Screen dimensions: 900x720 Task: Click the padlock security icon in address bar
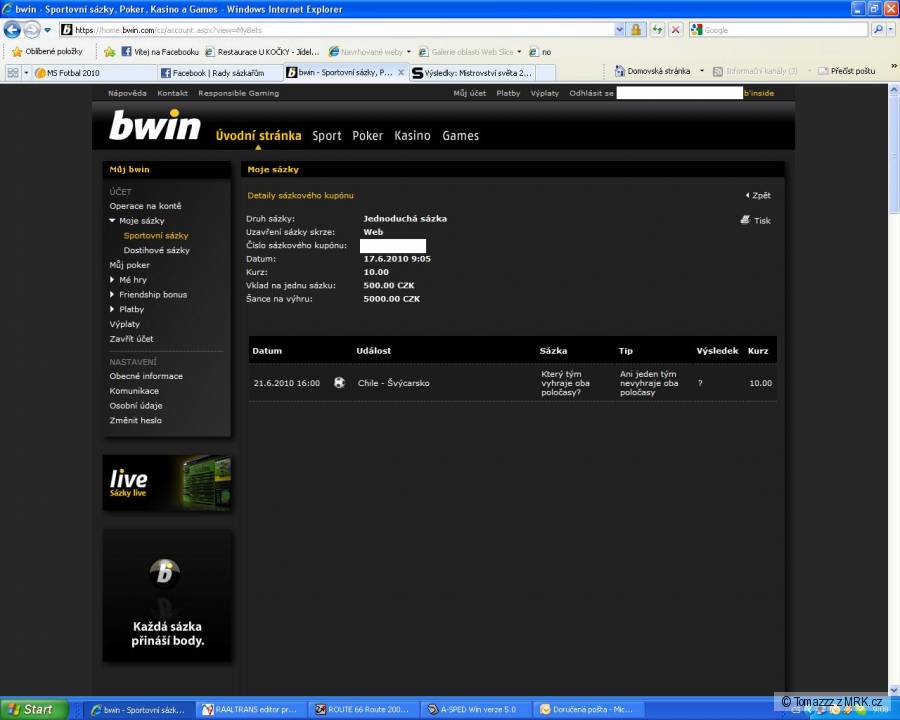(x=635, y=30)
